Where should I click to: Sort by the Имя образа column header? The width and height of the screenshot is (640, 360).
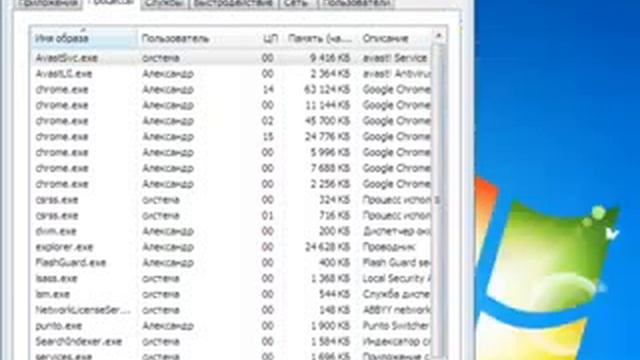point(84,38)
